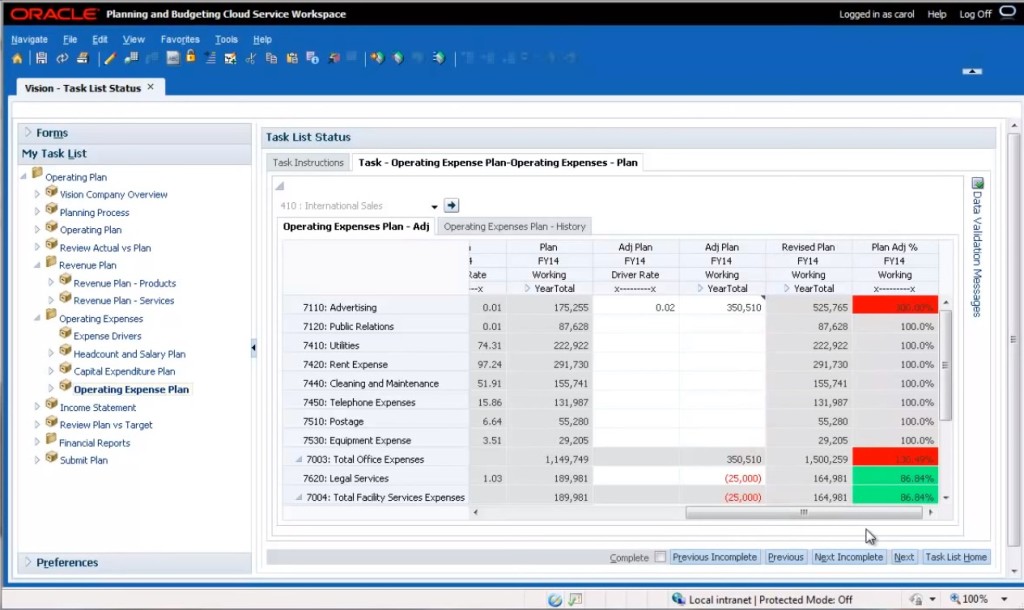The width and height of the screenshot is (1024, 610).
Task: Click the pencil Adjust icon in the toolbar
Action: 110,58
